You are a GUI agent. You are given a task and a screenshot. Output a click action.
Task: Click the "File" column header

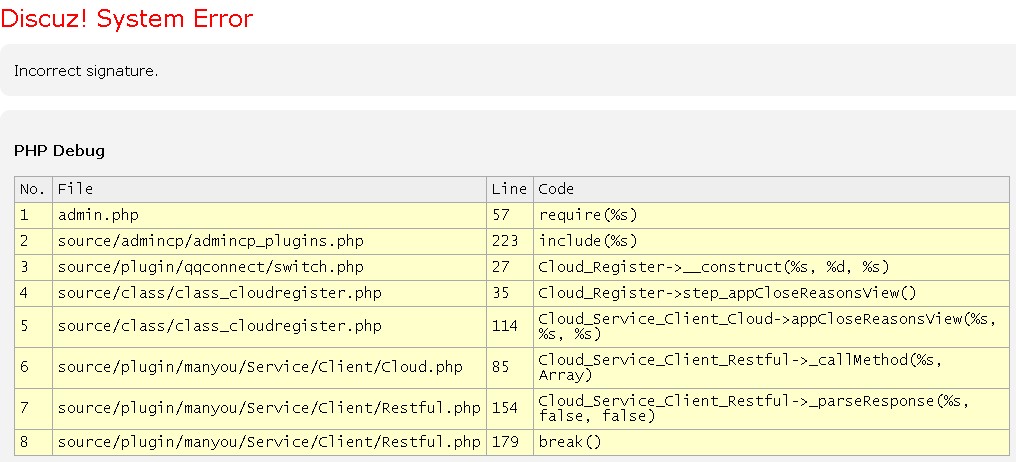click(75, 189)
